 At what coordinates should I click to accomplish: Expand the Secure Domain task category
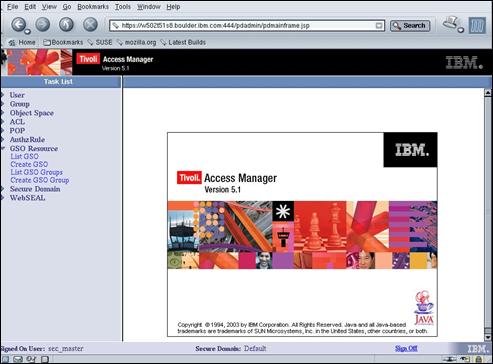click(3, 189)
